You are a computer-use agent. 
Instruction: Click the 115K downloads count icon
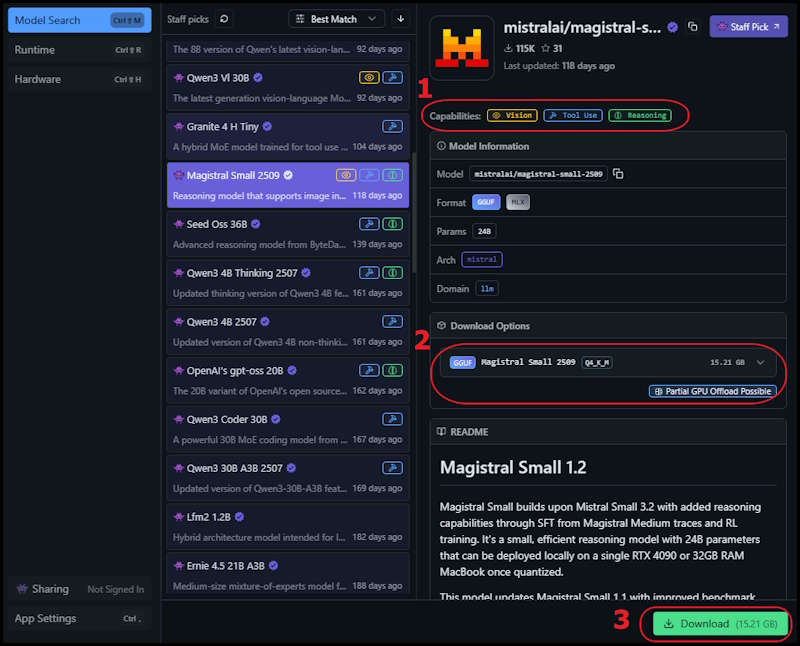click(508, 48)
